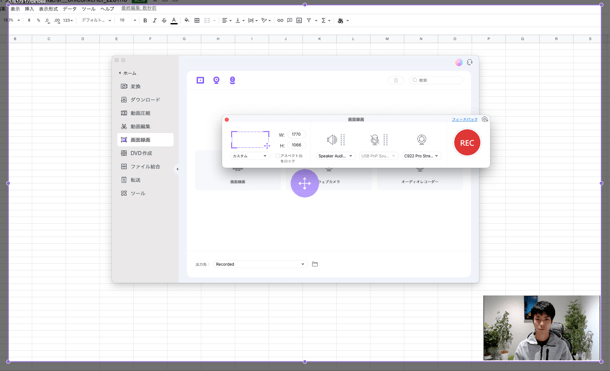Open the 表示形式 menu in spreadsheet
Viewport: 610px width, 371px height.
tap(48, 9)
